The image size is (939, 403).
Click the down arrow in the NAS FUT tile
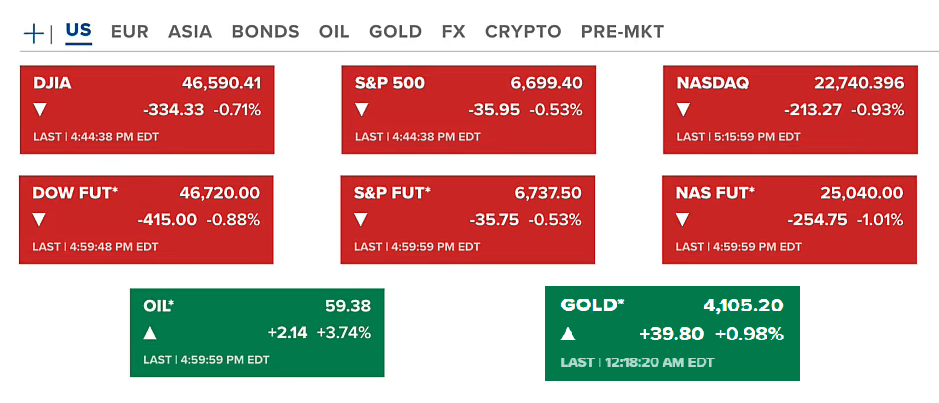(x=683, y=220)
